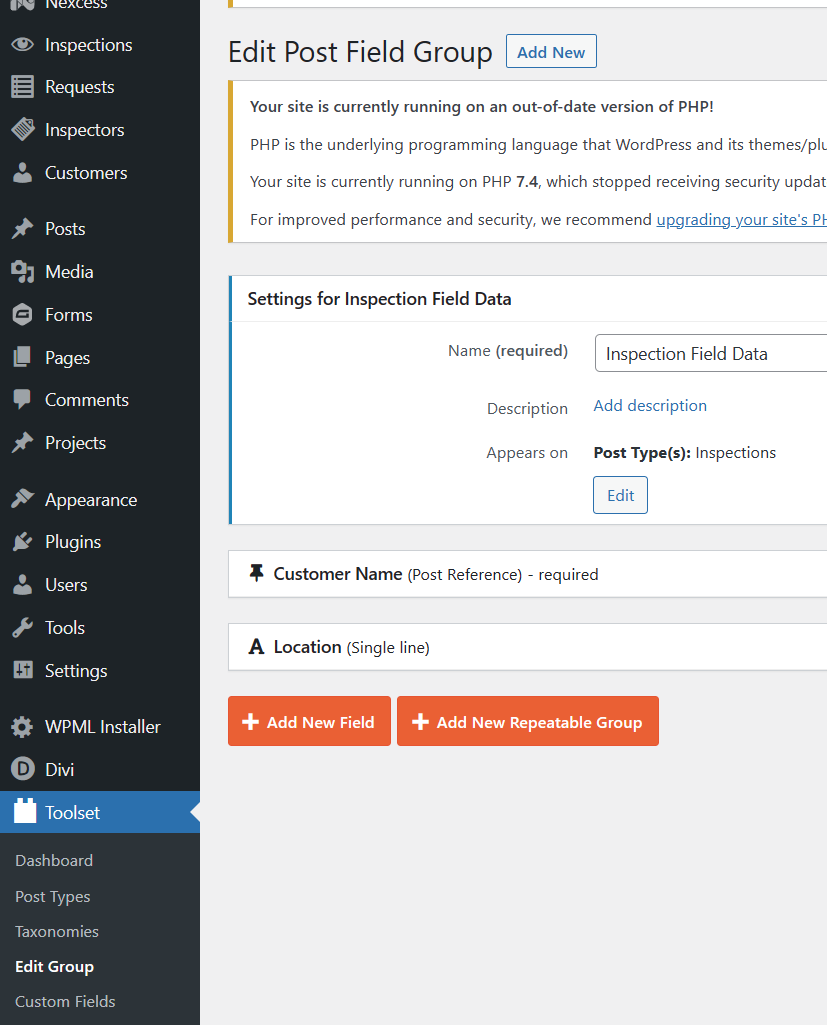Click the Divi circular D icon
This screenshot has width=827, height=1025.
coord(22,770)
